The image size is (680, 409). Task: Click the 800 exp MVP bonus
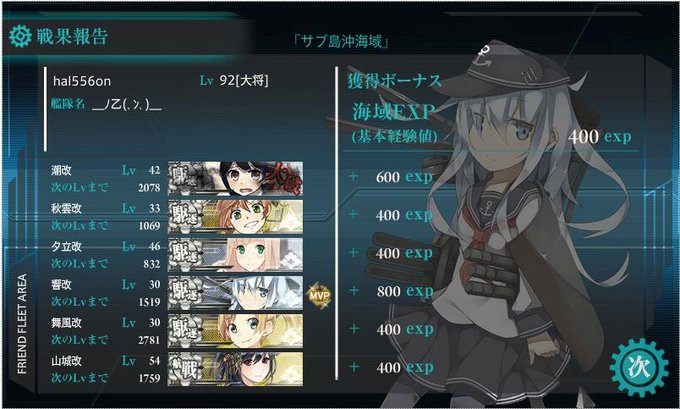[x=405, y=291]
